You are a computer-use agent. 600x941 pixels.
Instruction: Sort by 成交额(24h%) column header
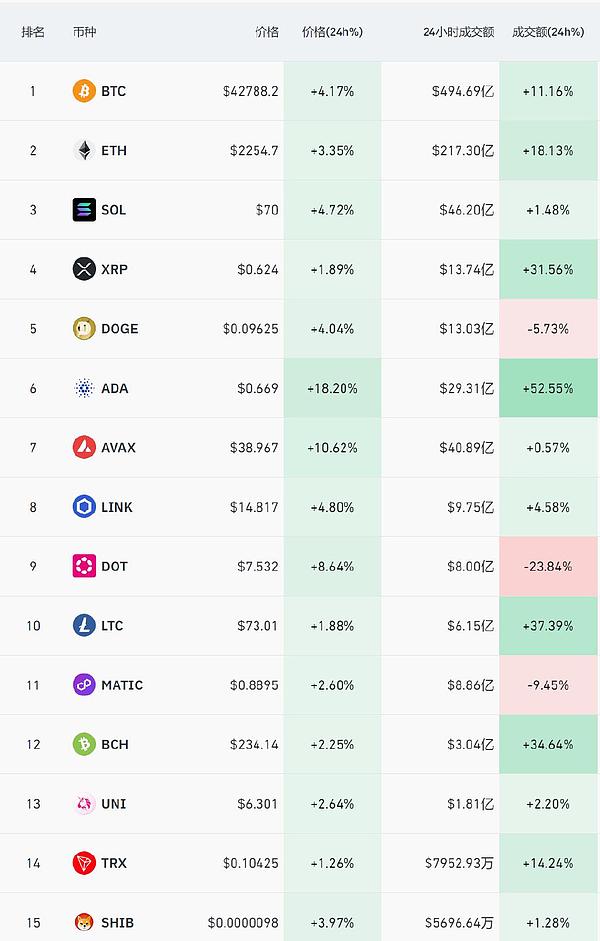click(x=547, y=32)
